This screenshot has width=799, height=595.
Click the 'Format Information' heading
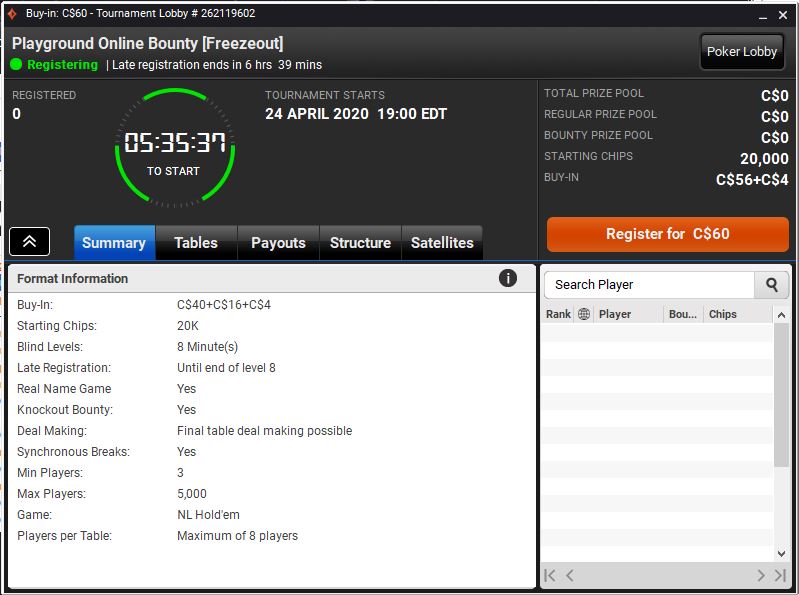click(x=72, y=279)
